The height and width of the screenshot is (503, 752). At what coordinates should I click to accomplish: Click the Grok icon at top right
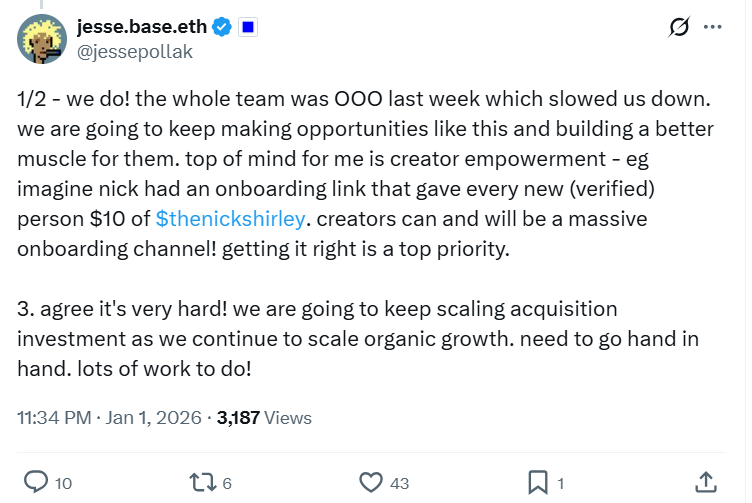click(678, 29)
